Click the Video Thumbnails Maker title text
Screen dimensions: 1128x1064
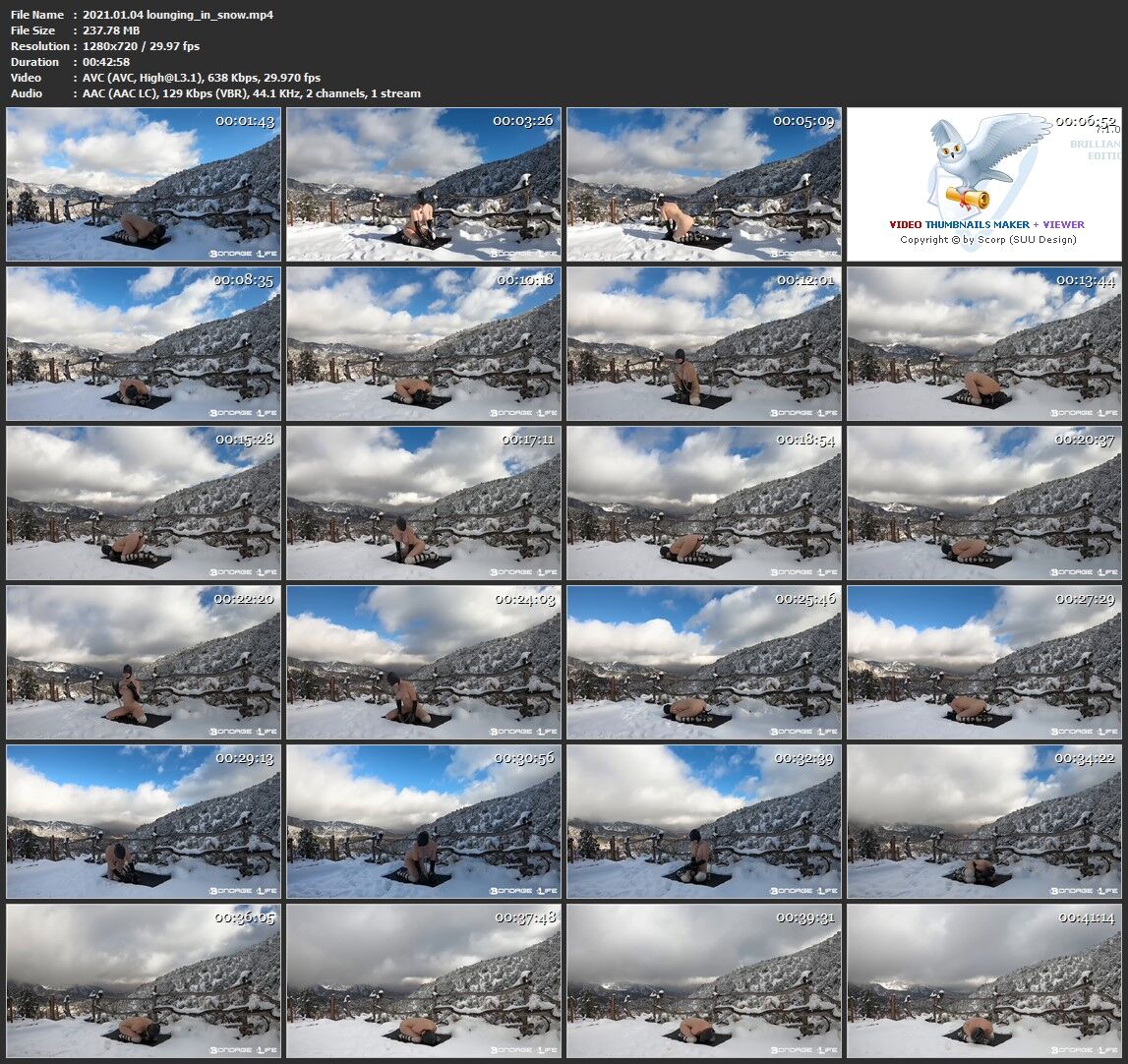(986, 224)
